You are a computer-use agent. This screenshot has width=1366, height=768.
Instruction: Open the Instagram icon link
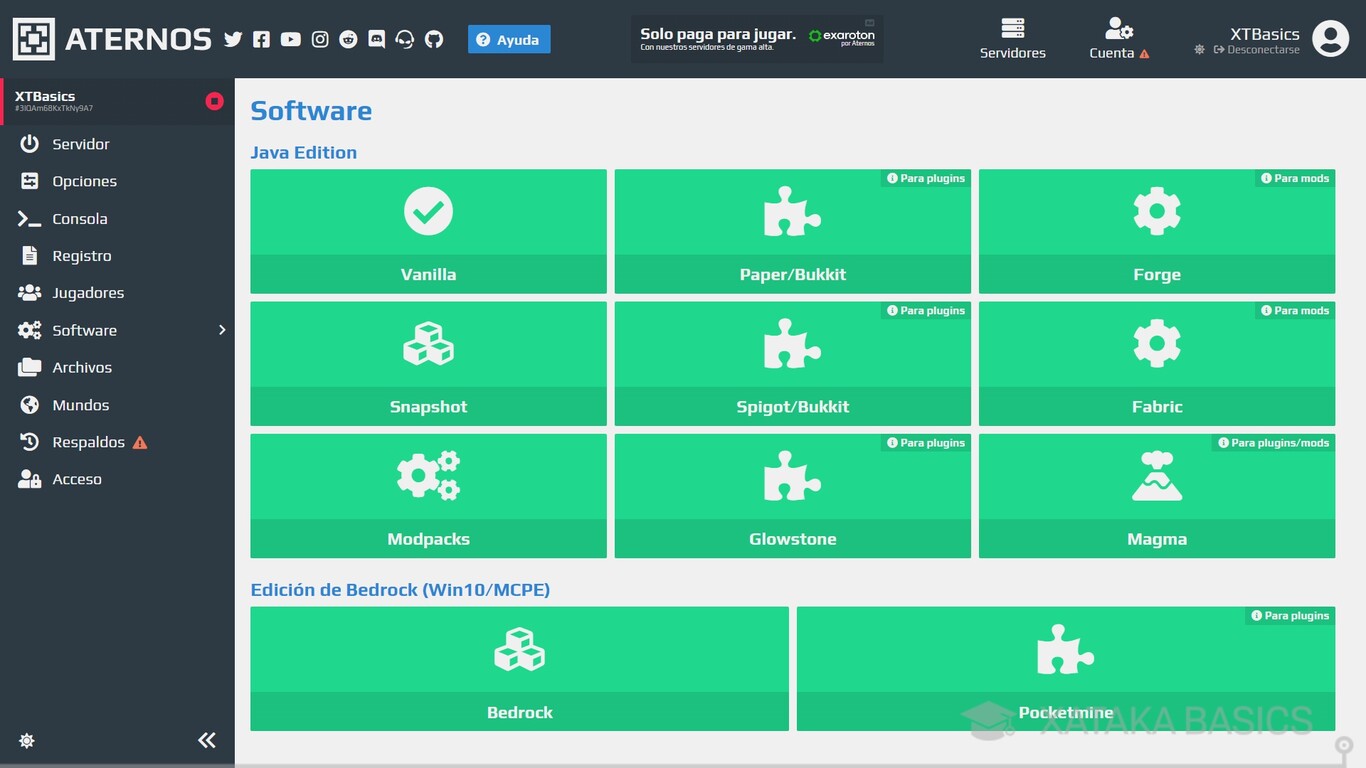[319, 40]
